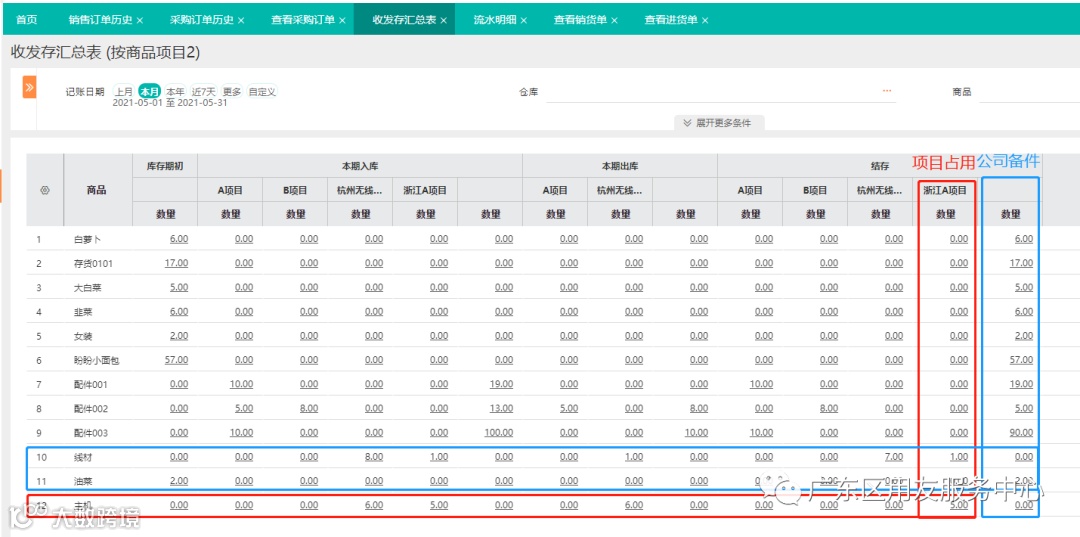Click the 韭菜 product name
The width and height of the screenshot is (1080, 537).
point(83,312)
